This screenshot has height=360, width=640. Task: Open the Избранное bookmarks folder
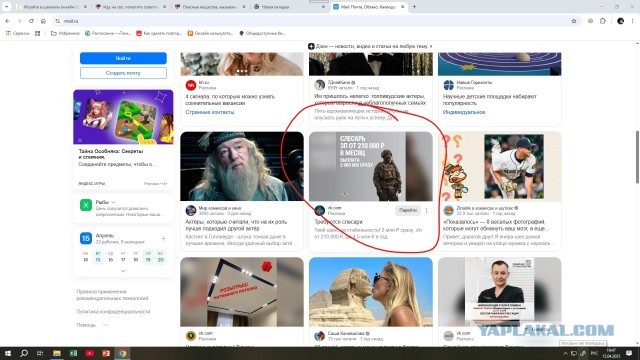coord(65,33)
